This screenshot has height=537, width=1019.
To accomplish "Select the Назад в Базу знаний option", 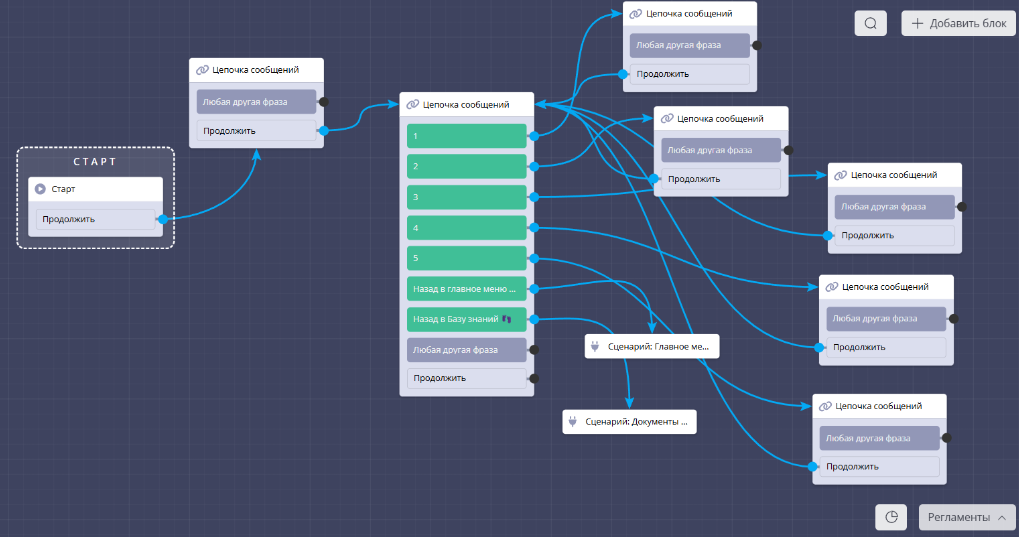I will (x=460, y=320).
